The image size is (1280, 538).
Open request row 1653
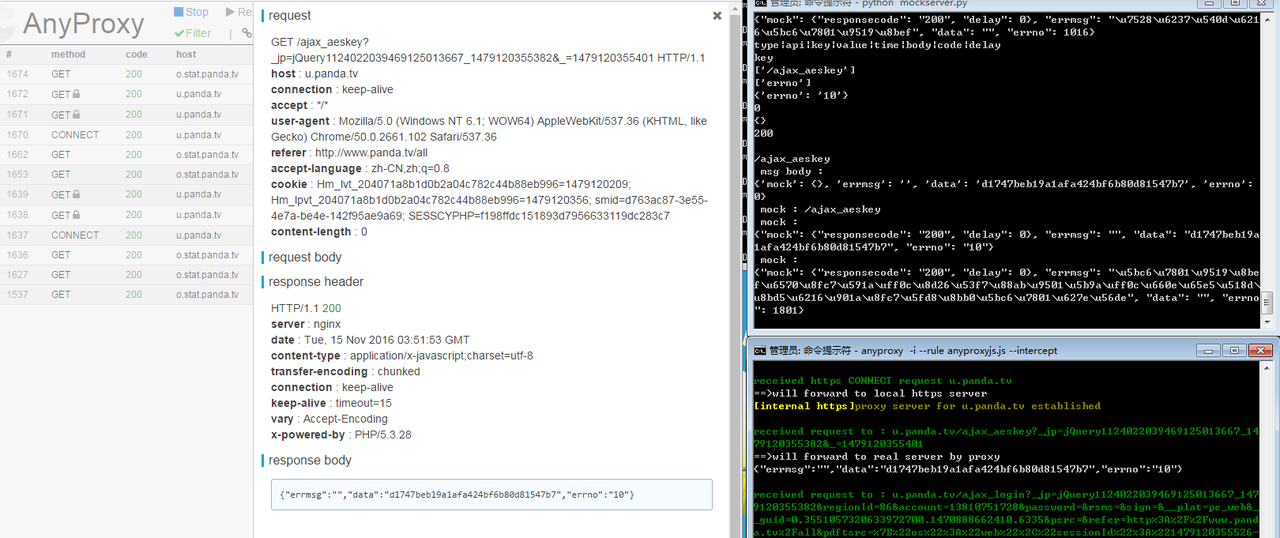click(x=126, y=174)
